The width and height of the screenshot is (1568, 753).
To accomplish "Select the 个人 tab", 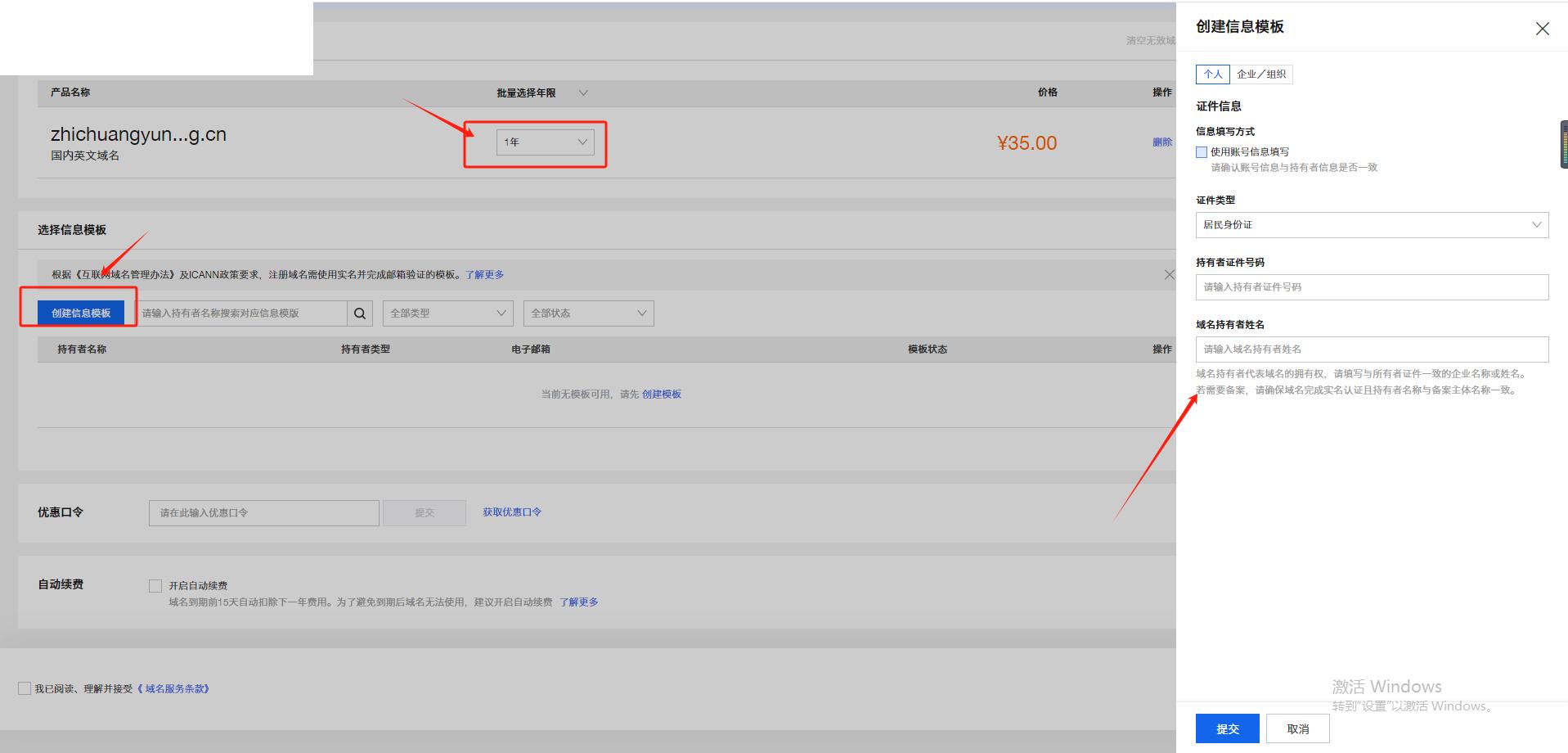I will 1212,74.
